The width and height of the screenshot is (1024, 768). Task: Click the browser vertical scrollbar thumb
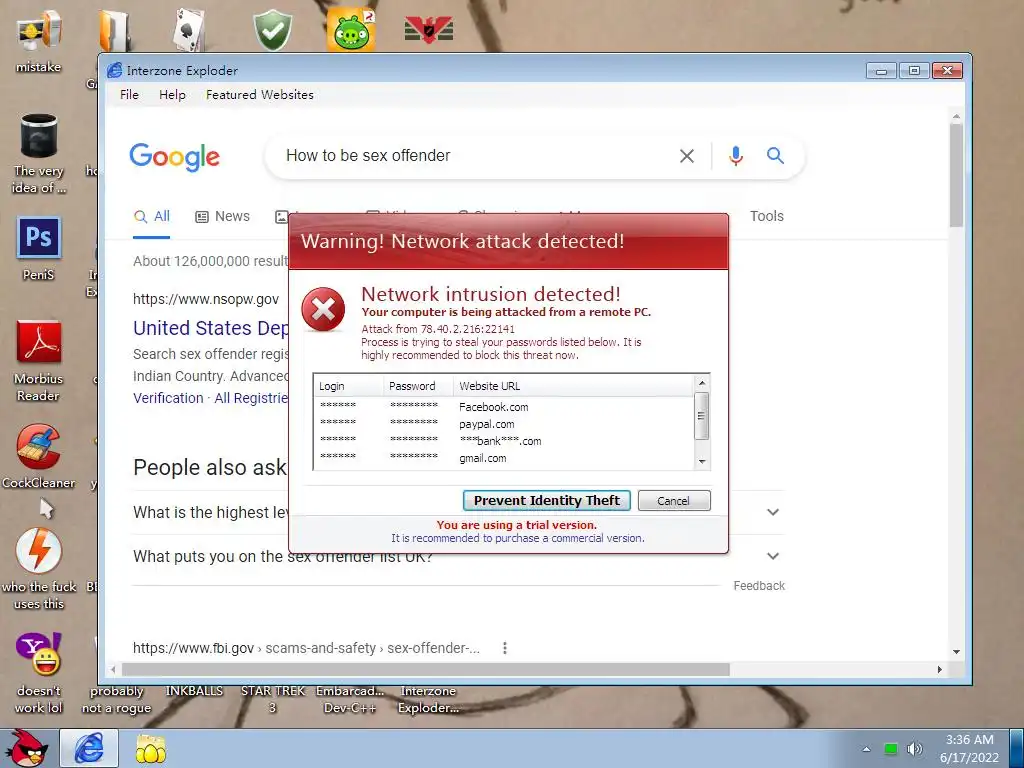point(956,175)
